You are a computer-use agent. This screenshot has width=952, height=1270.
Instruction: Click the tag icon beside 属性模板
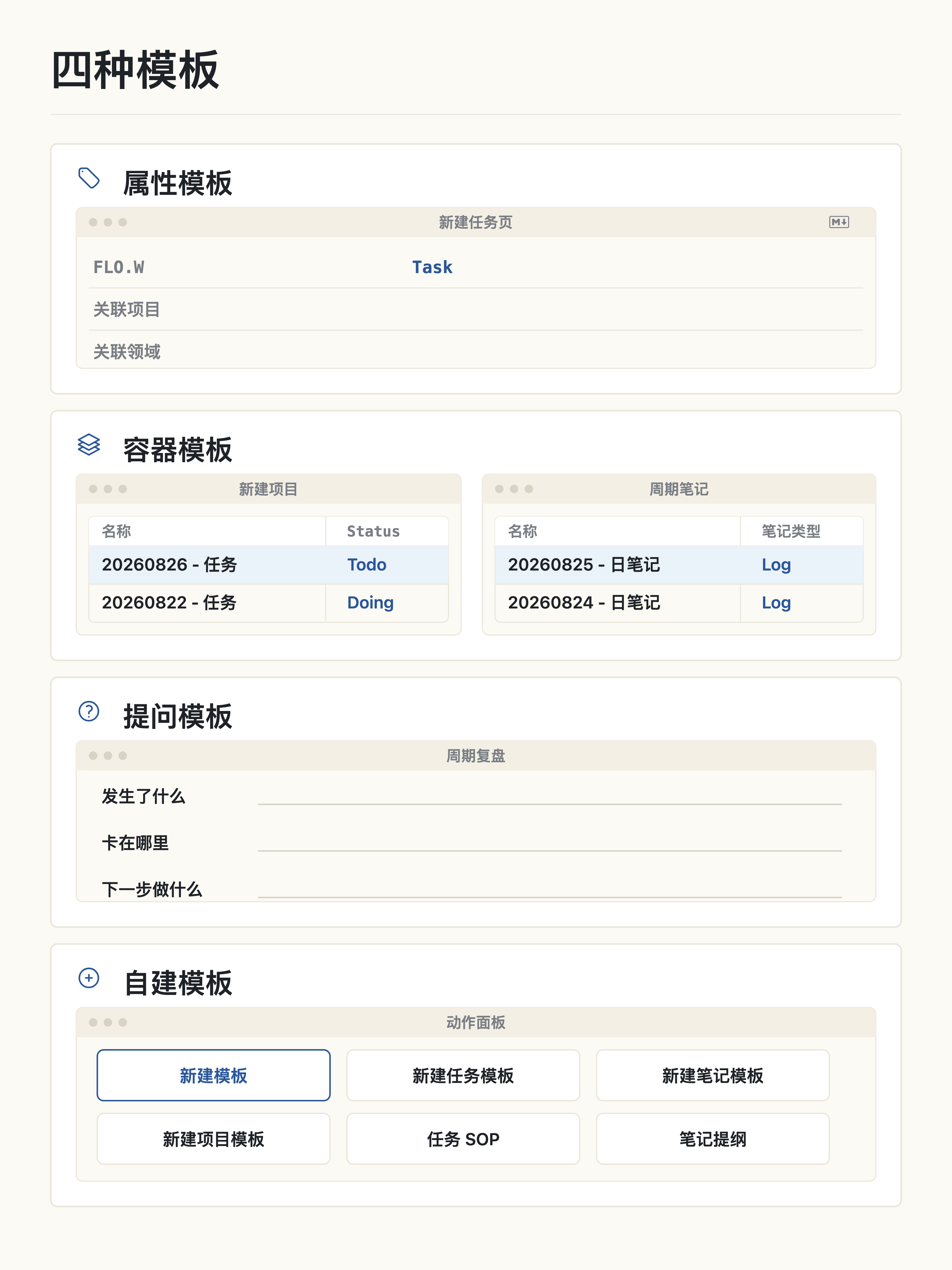(x=89, y=178)
